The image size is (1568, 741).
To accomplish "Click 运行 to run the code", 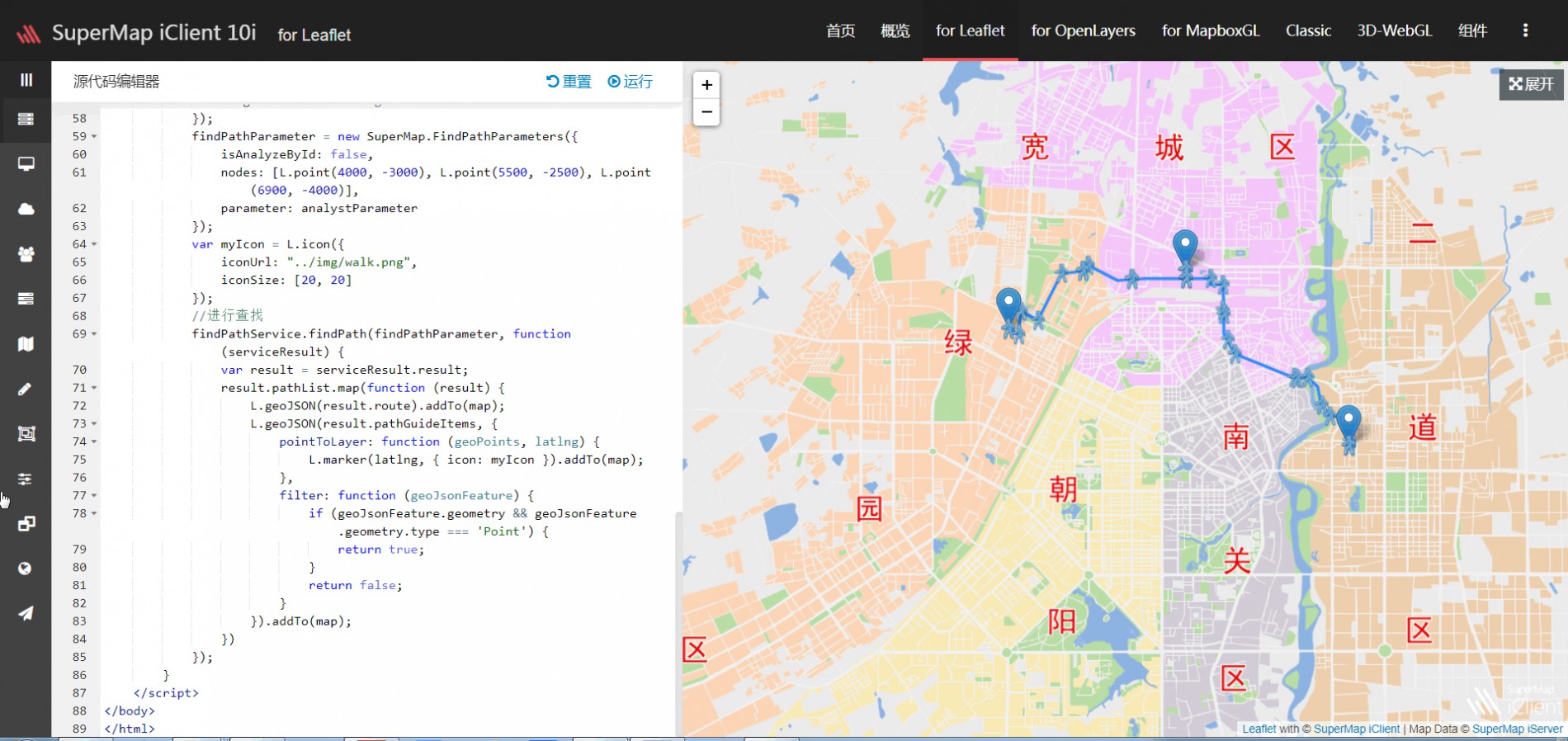I will point(630,82).
